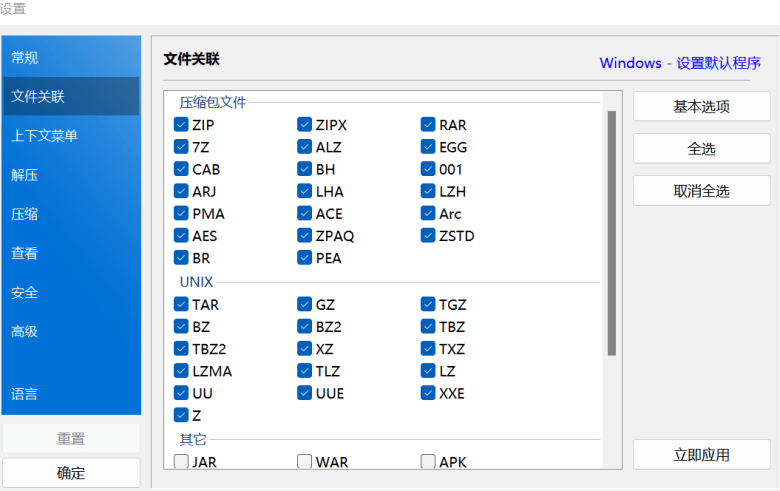The height and width of the screenshot is (491, 780).
Task: Toggle the RAR checkbox
Action: click(x=428, y=124)
